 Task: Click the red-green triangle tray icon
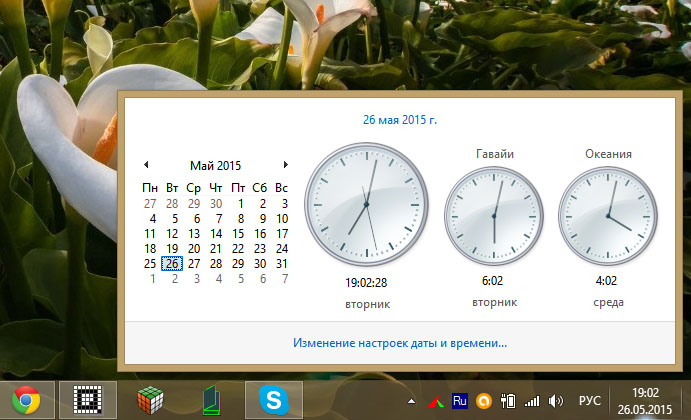tap(436, 401)
